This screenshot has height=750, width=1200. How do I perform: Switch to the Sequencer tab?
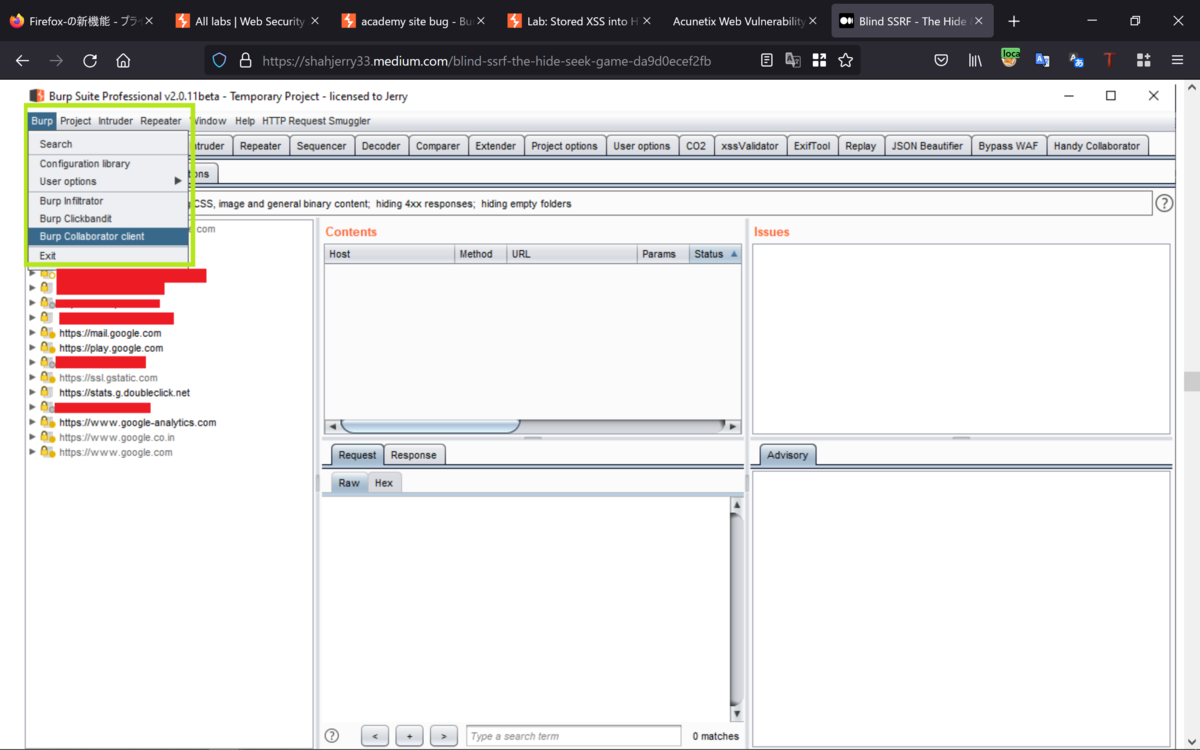pyautogui.click(x=321, y=146)
